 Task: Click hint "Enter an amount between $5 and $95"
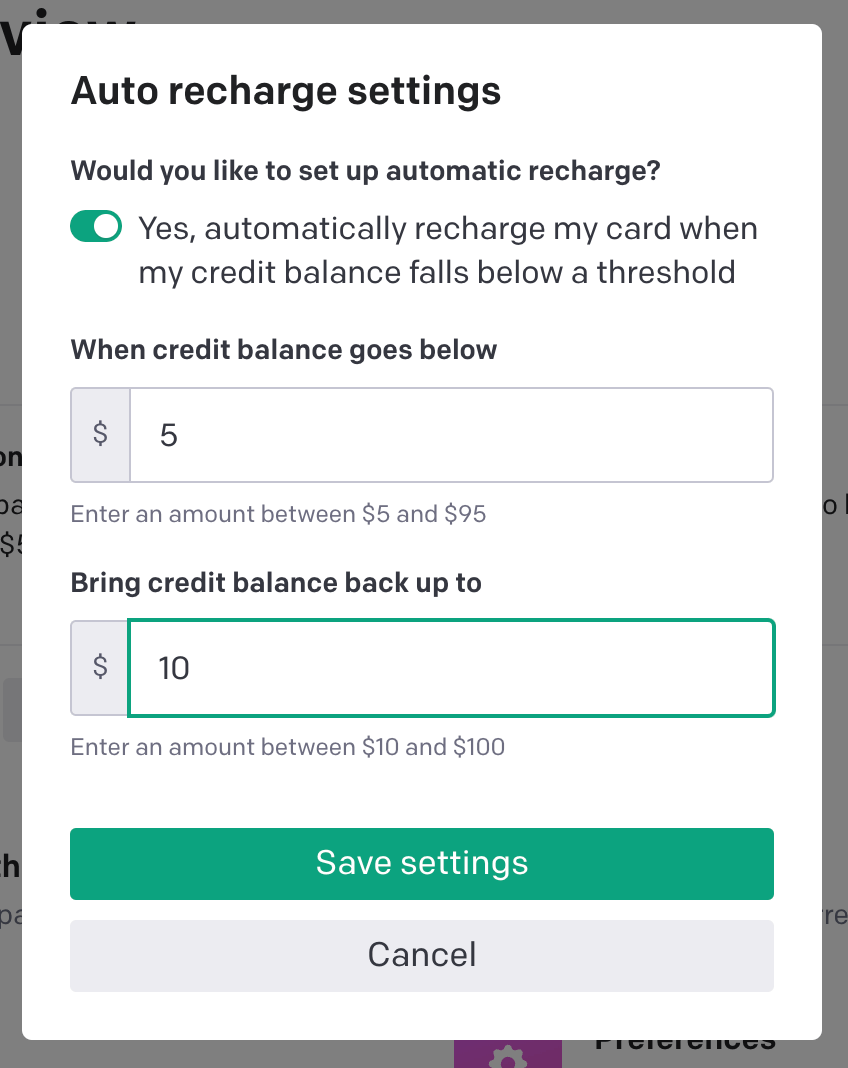pyautogui.click(x=278, y=514)
